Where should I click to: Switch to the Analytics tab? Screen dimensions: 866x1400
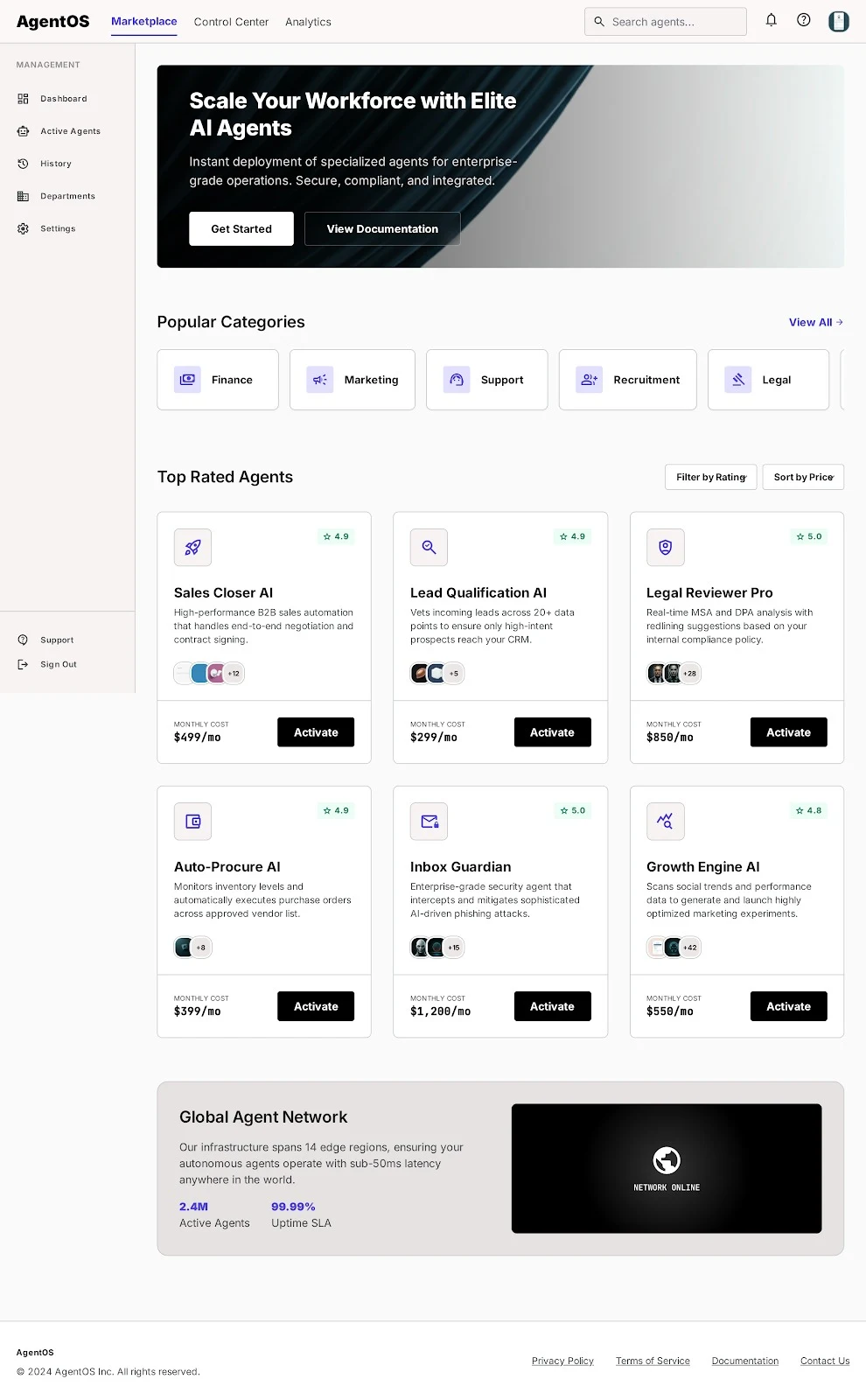308,22
